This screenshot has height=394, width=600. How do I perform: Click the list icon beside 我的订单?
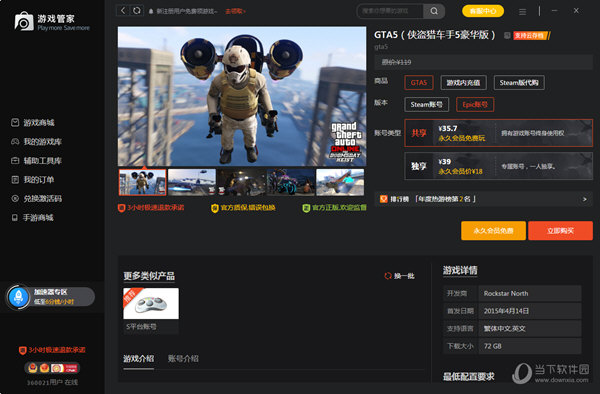click(x=15, y=179)
